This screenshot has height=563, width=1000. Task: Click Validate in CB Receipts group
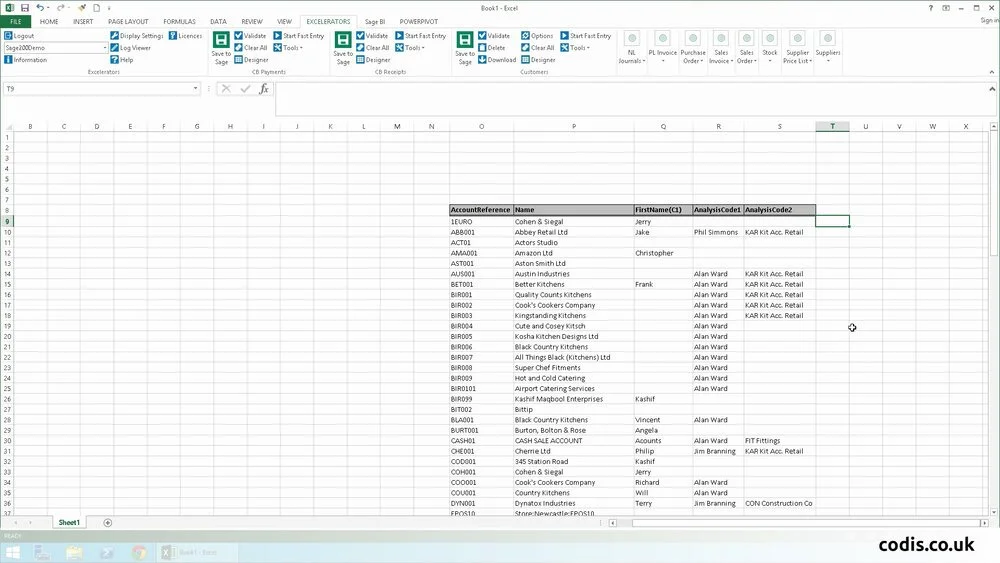(x=372, y=36)
